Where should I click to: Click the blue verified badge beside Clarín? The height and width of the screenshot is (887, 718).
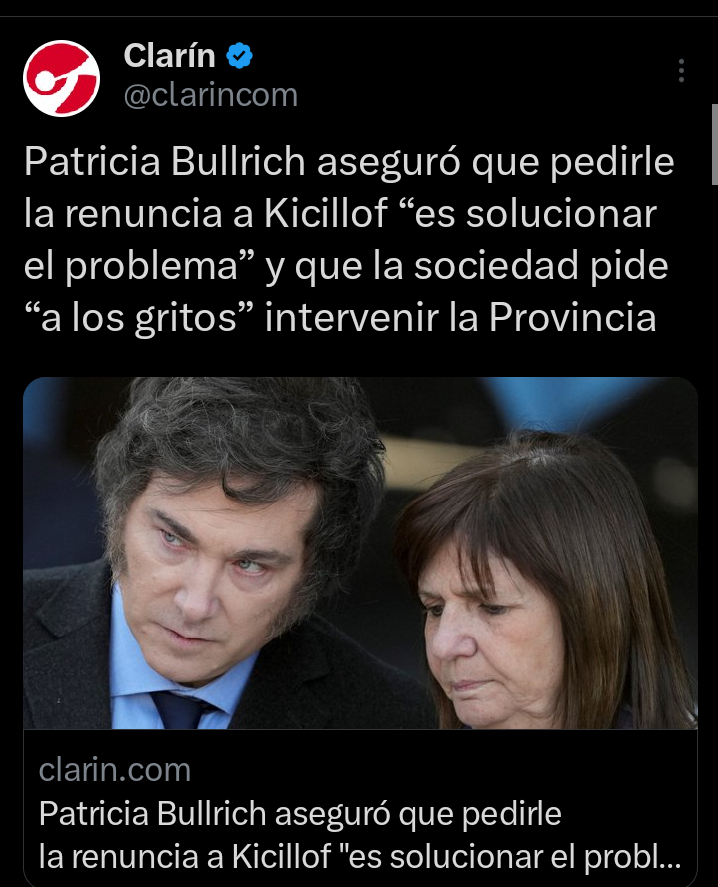239,55
